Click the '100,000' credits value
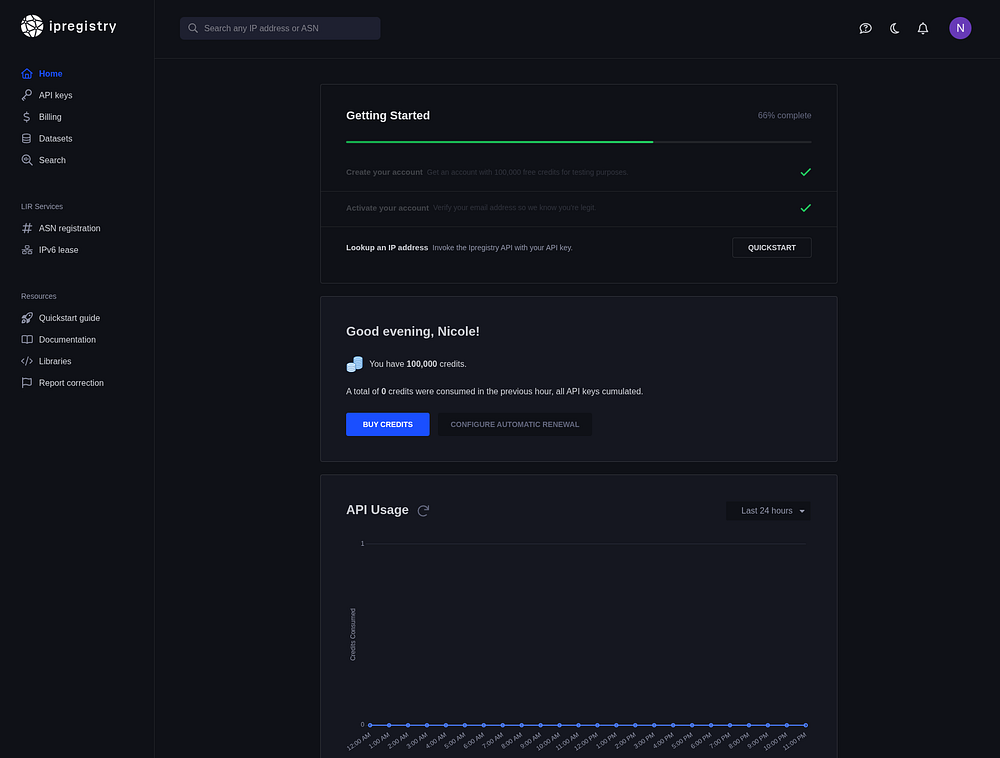 422,364
